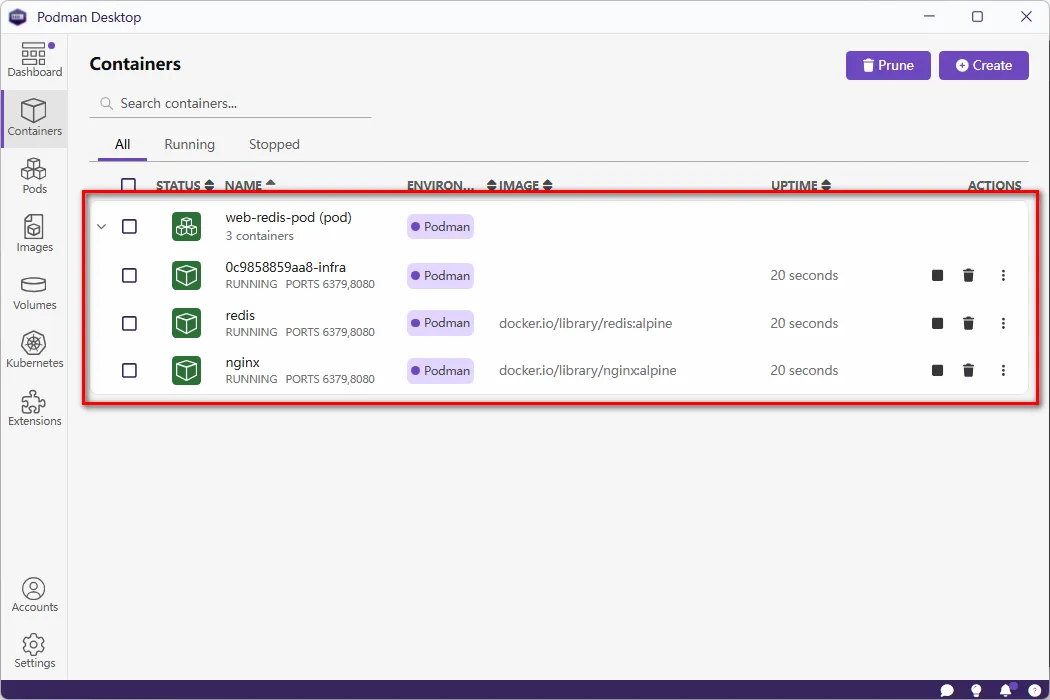The image size is (1050, 700).
Task: Collapse the web-redis-pod group
Action: pos(101,227)
